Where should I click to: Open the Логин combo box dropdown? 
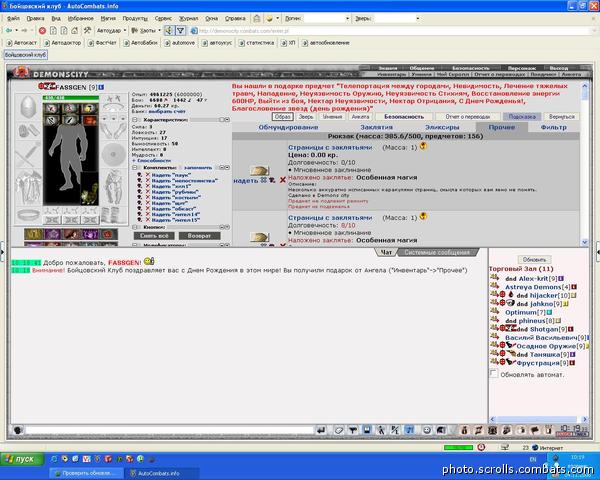coord(347,18)
